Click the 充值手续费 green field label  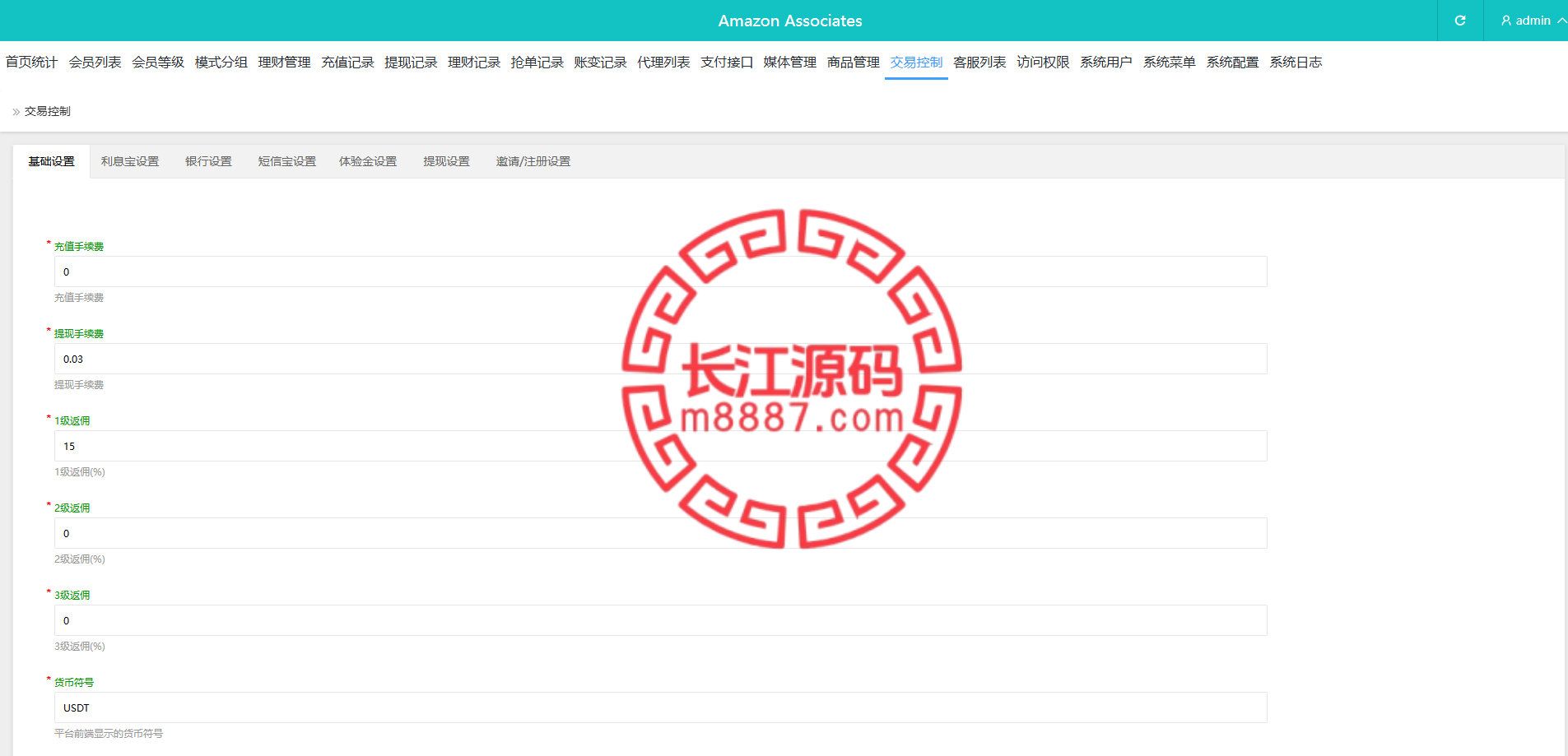(x=79, y=247)
